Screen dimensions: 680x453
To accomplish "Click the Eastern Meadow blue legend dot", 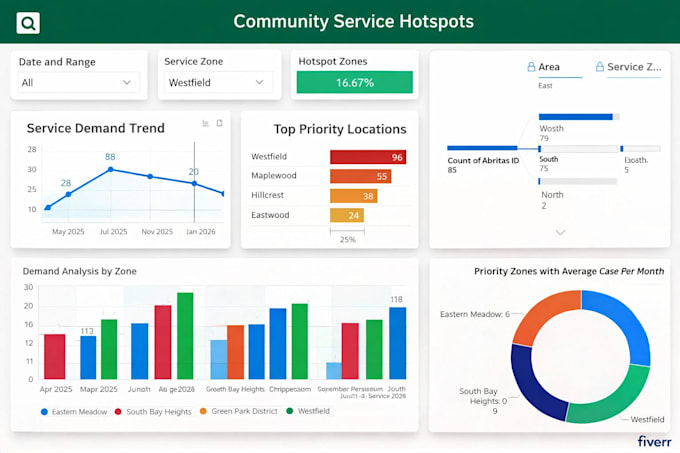I will point(44,412).
